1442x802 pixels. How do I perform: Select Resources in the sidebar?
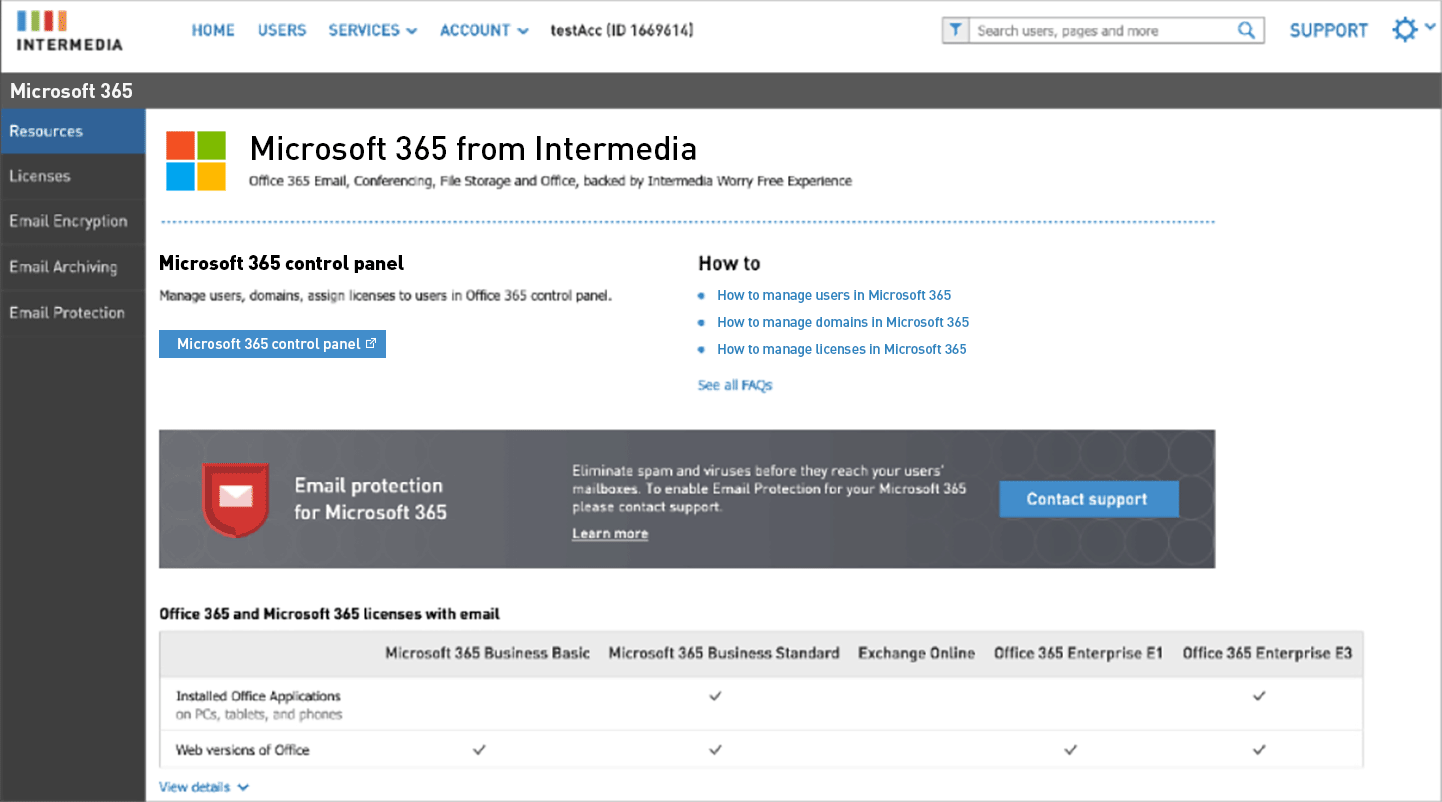pyautogui.click(x=73, y=131)
